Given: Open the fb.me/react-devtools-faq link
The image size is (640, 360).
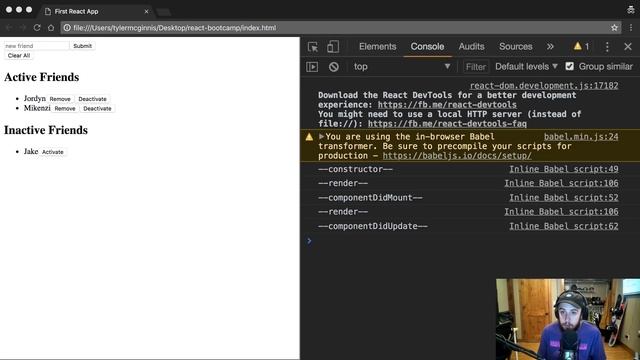Looking at the screenshot, I should point(447,124).
